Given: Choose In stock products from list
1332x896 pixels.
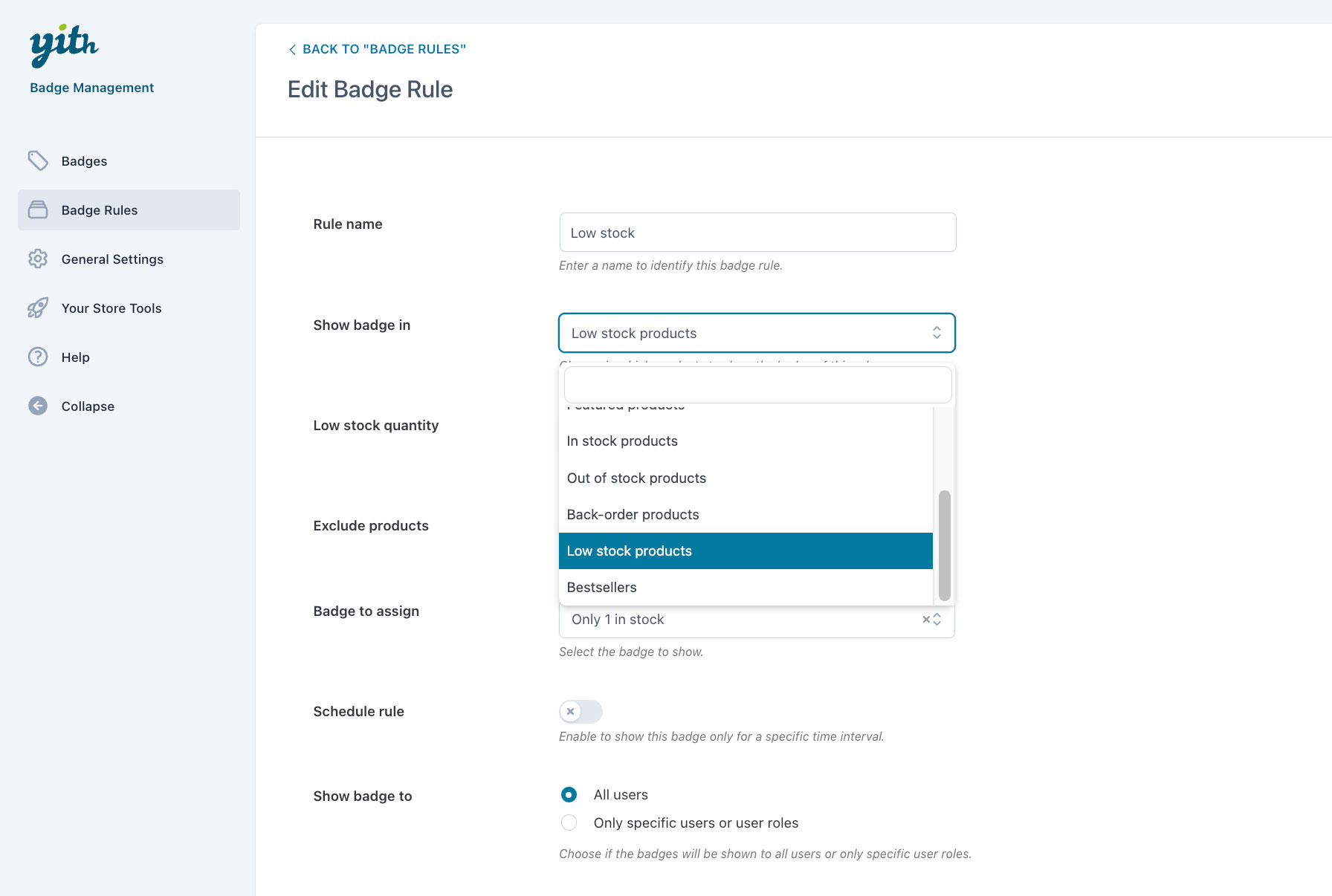Looking at the screenshot, I should 622,441.
